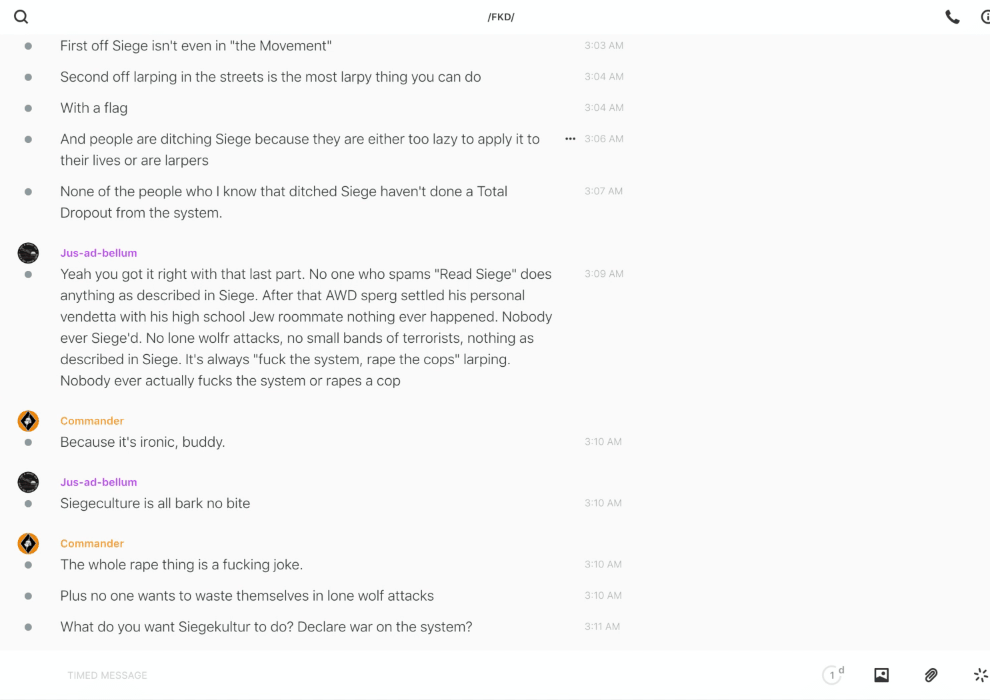Click status dot beside "With a flag" message
Screen dimensions: 990x700
(28, 108)
